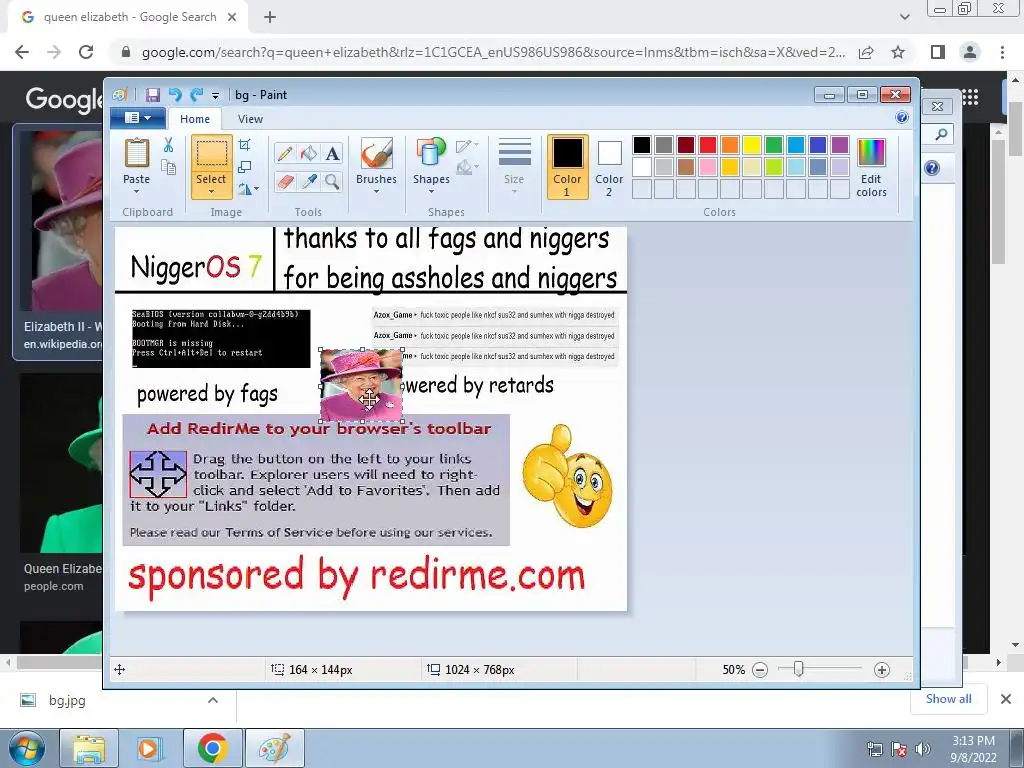The height and width of the screenshot is (768, 1024).
Task: Open Paint Help question mark icon
Action: [902, 118]
